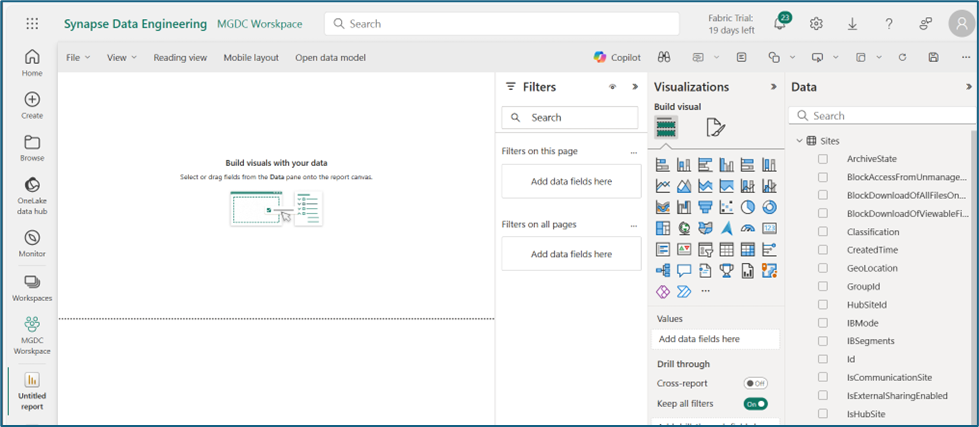979x427 pixels.
Task: Open the notifications bell
Action: (x=779, y=24)
